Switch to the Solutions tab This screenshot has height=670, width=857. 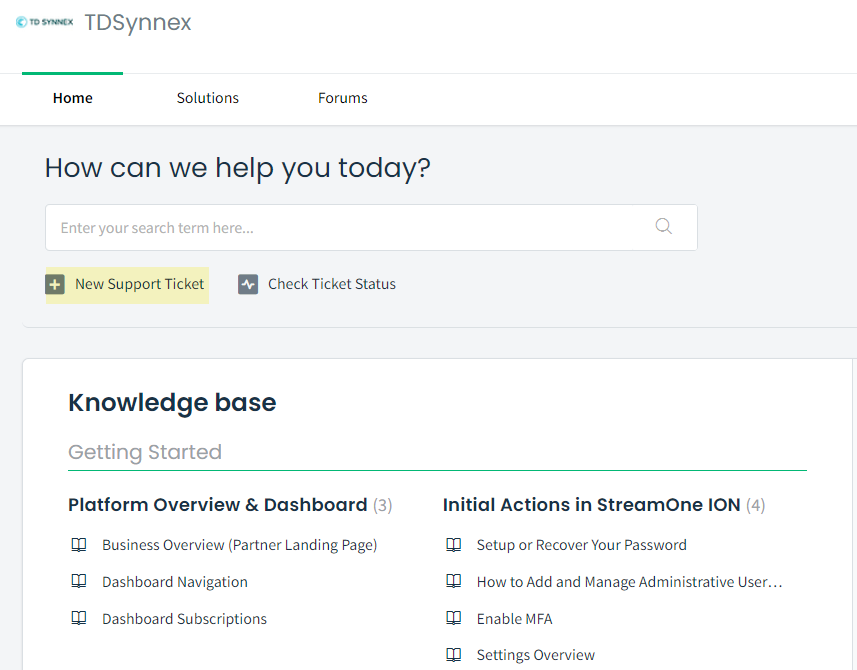coord(208,98)
